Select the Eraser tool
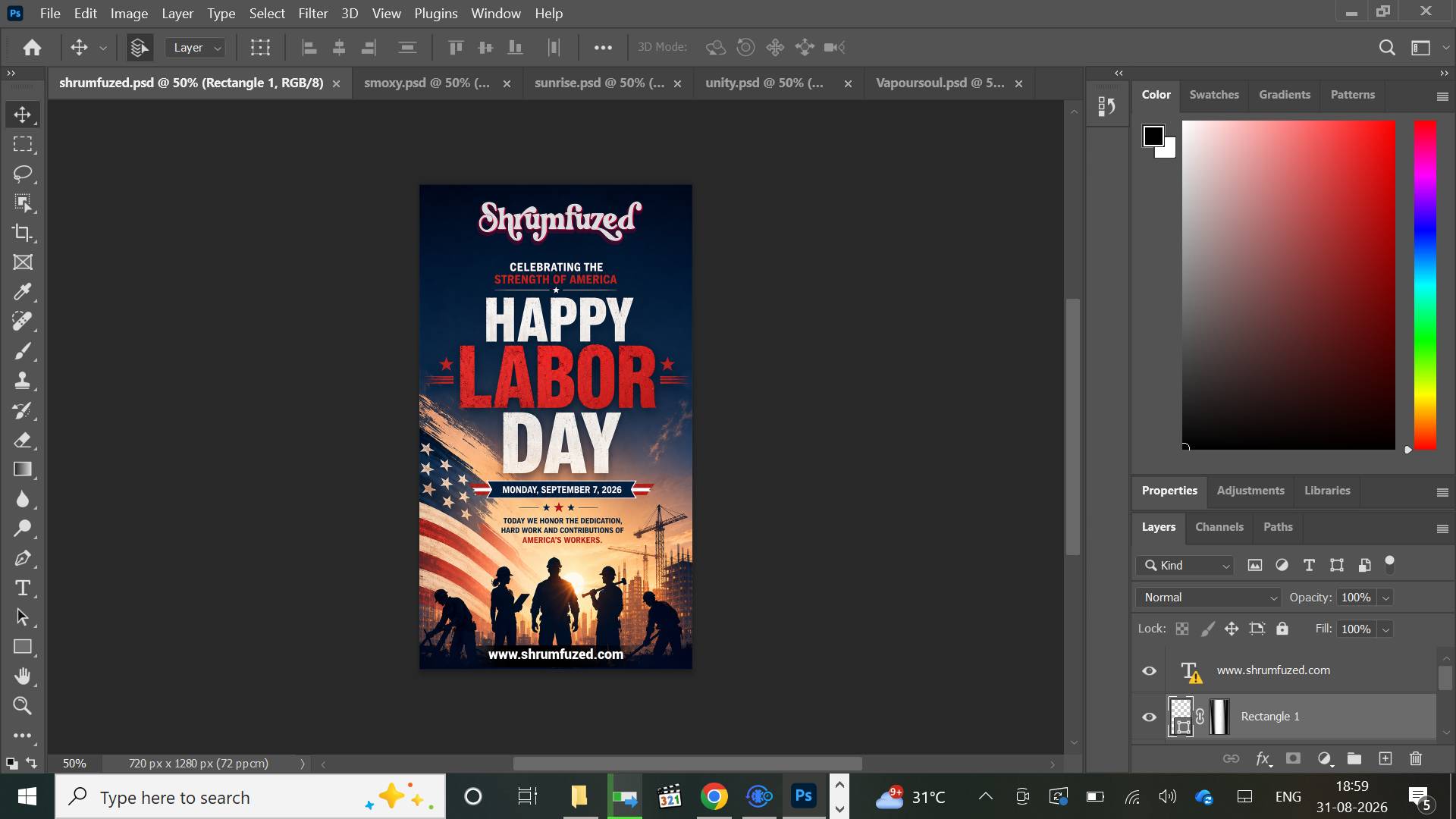 click(23, 440)
